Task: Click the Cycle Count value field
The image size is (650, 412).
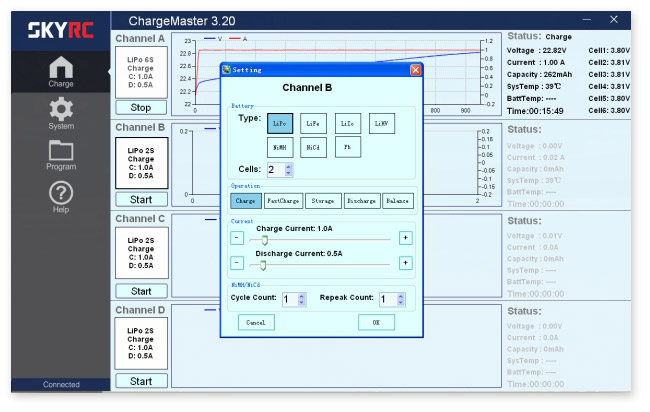Action: pyautogui.click(x=290, y=299)
